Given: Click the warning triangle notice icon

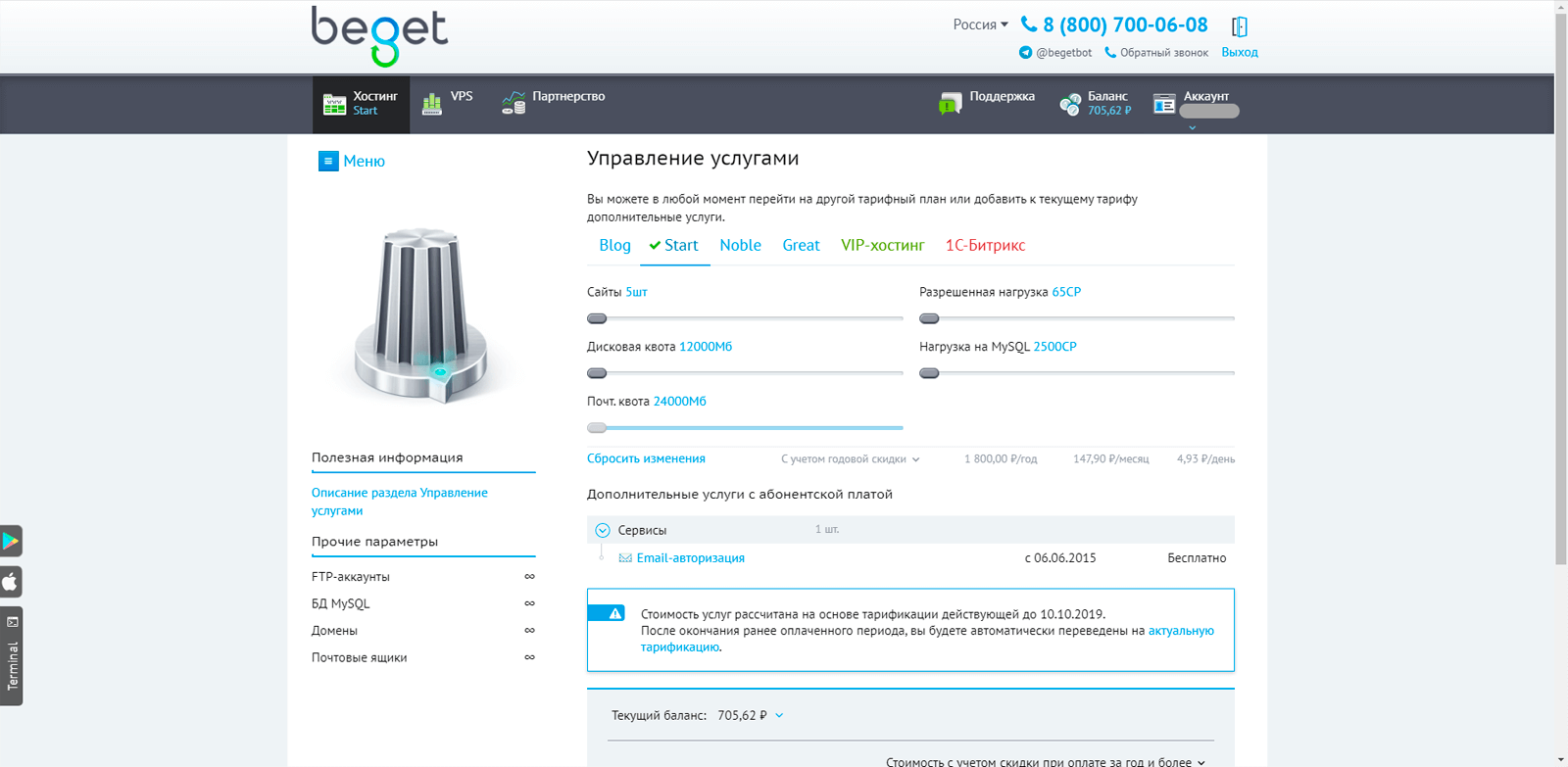Looking at the screenshot, I should pyautogui.click(x=615, y=613).
